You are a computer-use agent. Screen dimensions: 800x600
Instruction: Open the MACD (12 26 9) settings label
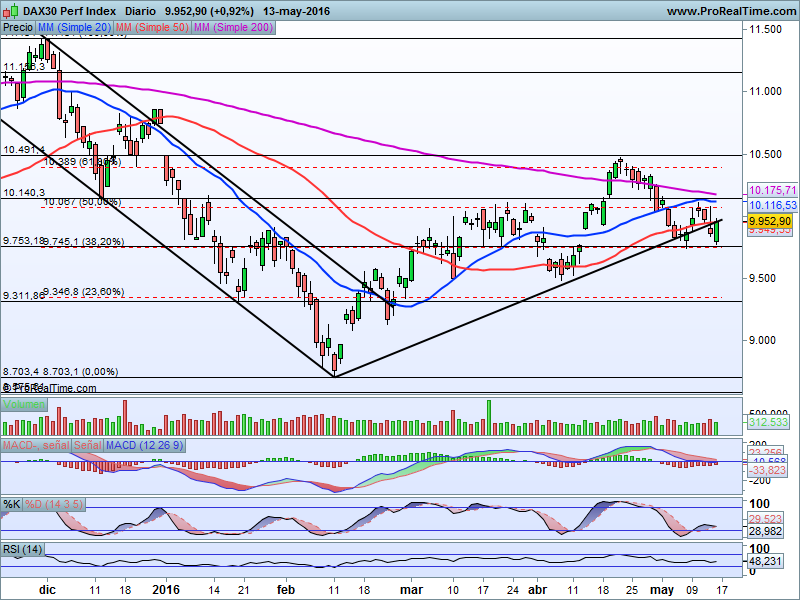point(144,445)
